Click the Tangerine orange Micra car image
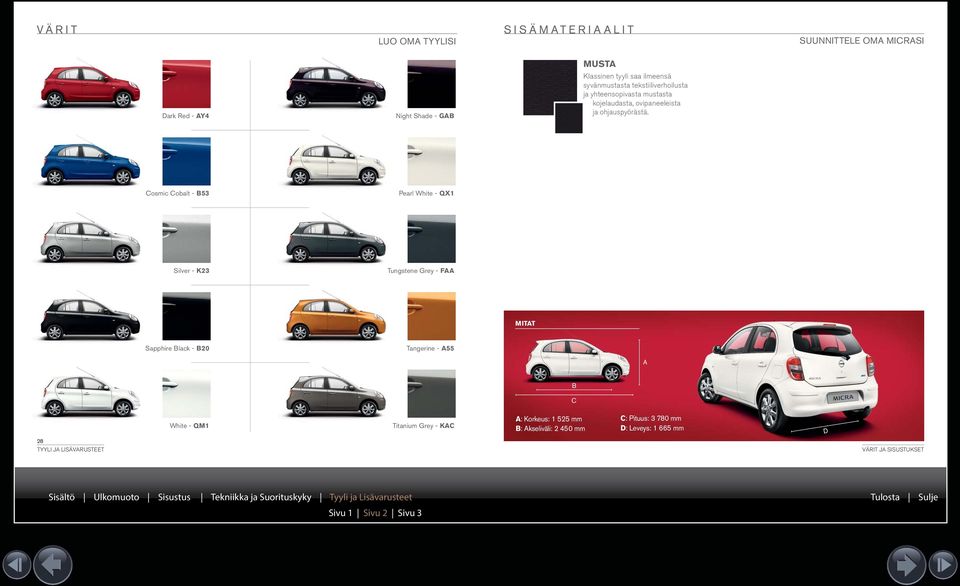Screen dimensions: 960x586 coord(336,318)
